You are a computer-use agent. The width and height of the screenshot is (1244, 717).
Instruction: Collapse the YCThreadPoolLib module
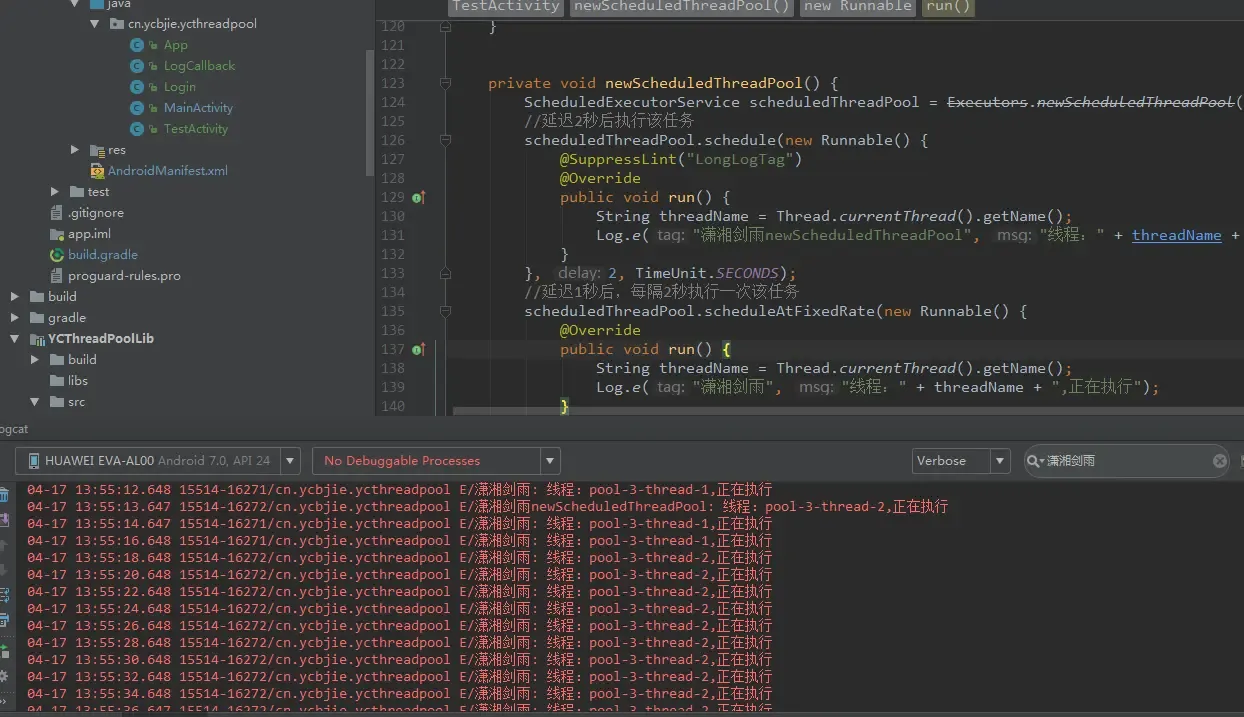click(x=15, y=339)
